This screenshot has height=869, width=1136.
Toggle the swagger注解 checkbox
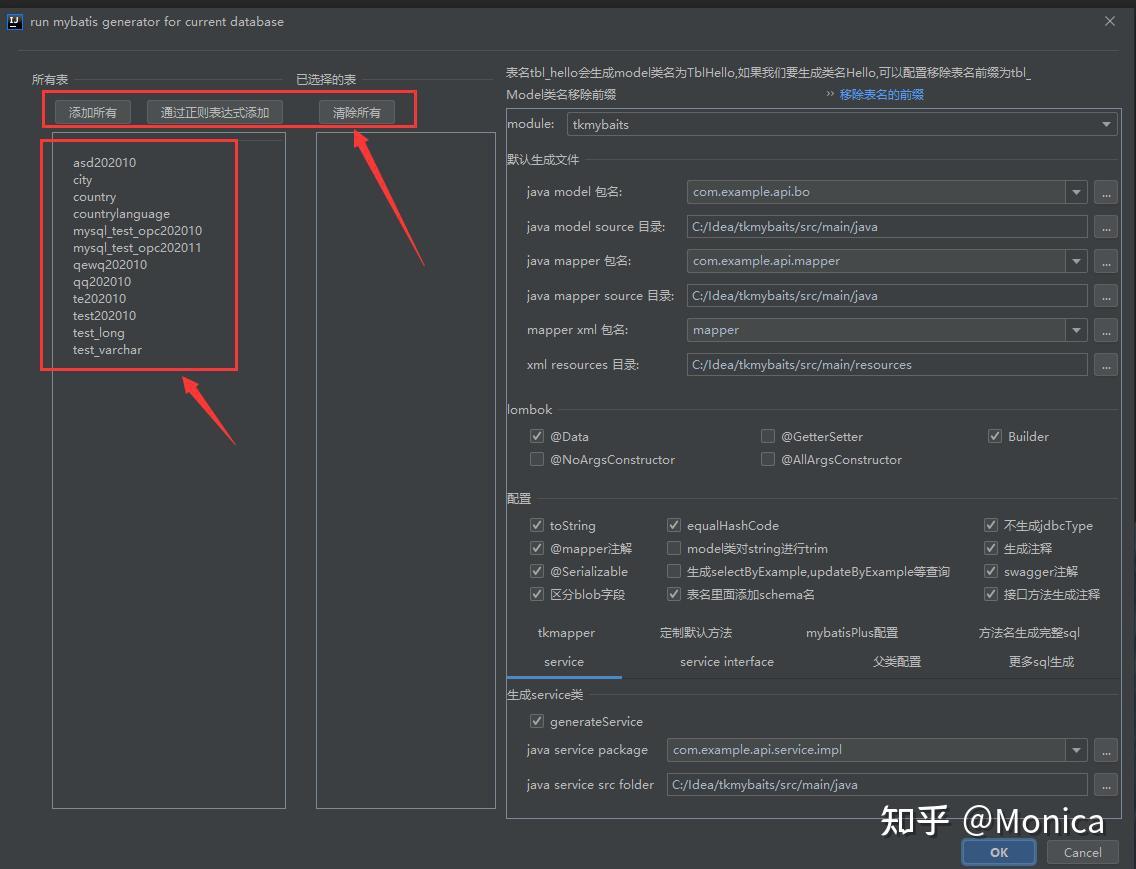point(990,572)
